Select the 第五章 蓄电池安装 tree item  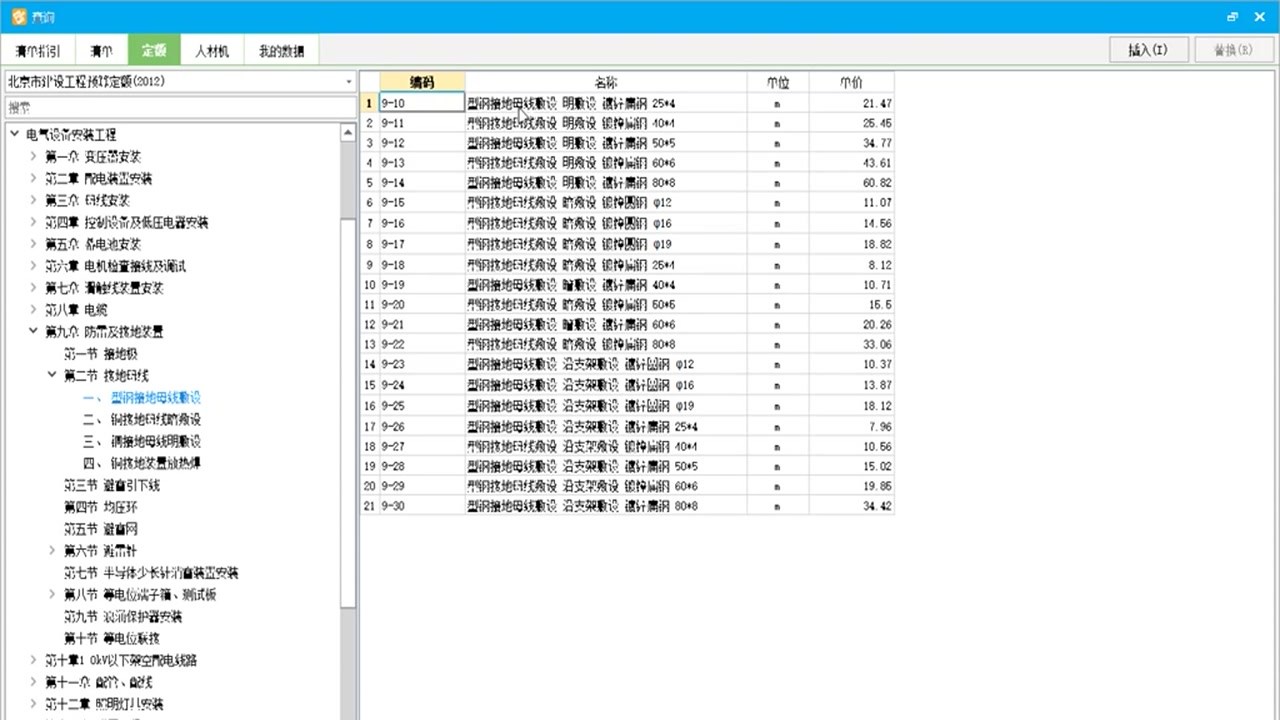click(93, 244)
